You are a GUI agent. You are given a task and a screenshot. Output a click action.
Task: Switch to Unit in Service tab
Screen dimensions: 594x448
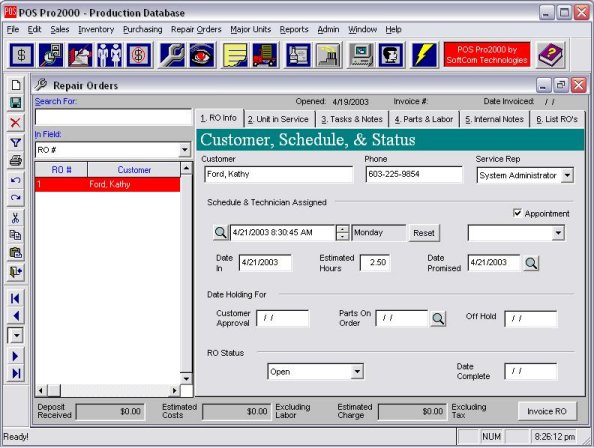(278, 119)
